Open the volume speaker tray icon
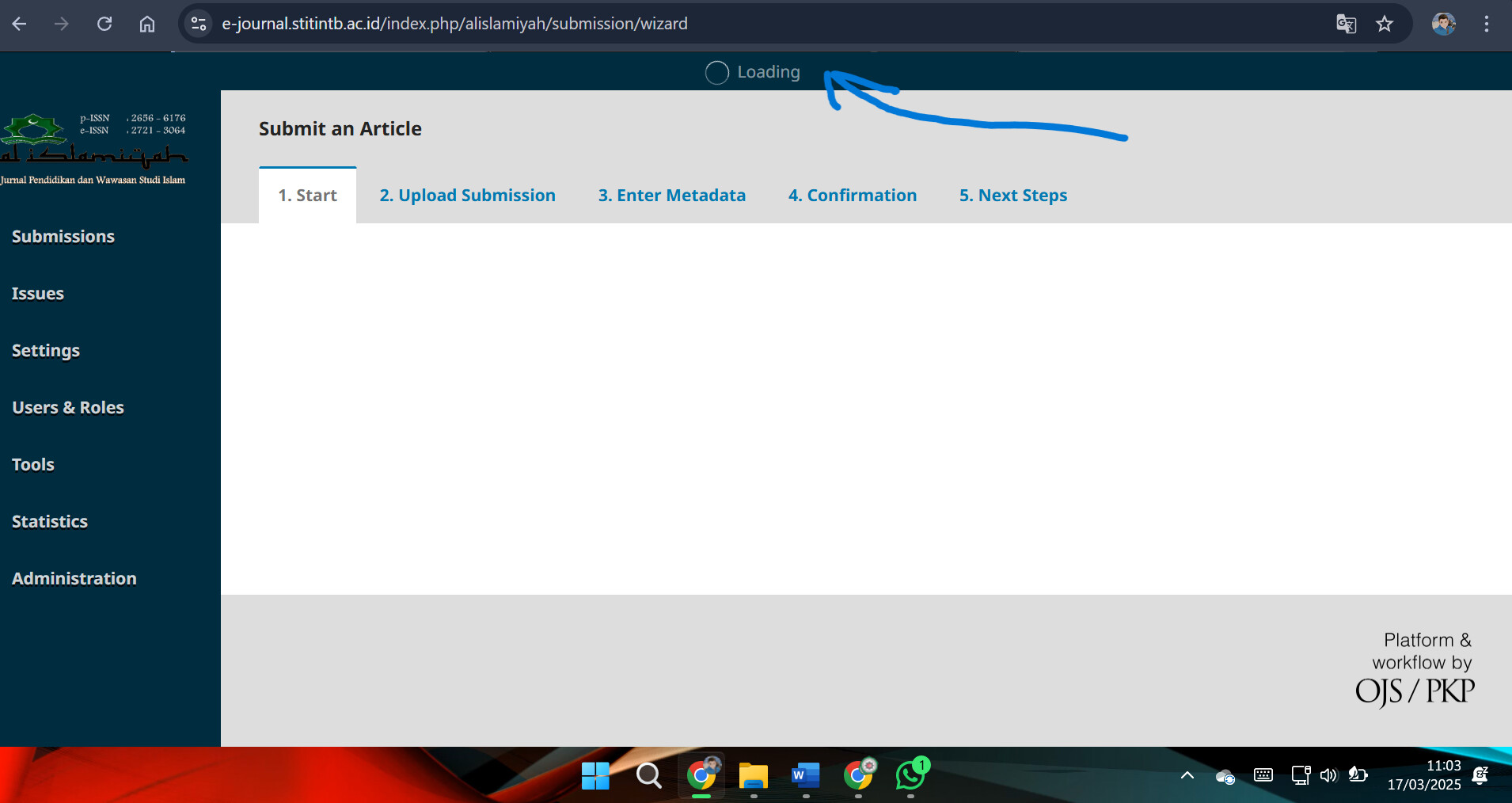The image size is (1512, 803). point(1328,775)
